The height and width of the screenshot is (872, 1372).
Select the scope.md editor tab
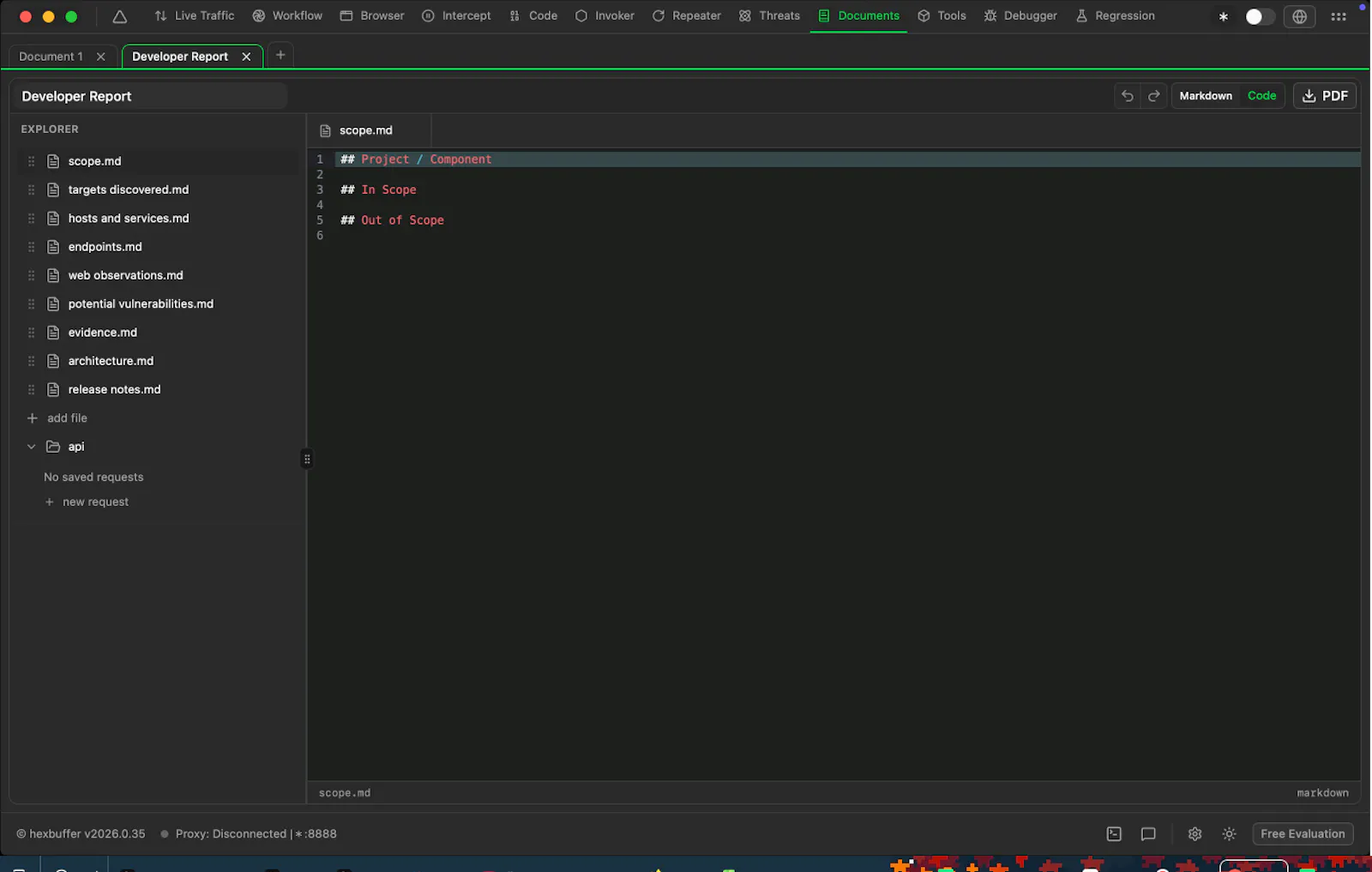click(x=369, y=130)
